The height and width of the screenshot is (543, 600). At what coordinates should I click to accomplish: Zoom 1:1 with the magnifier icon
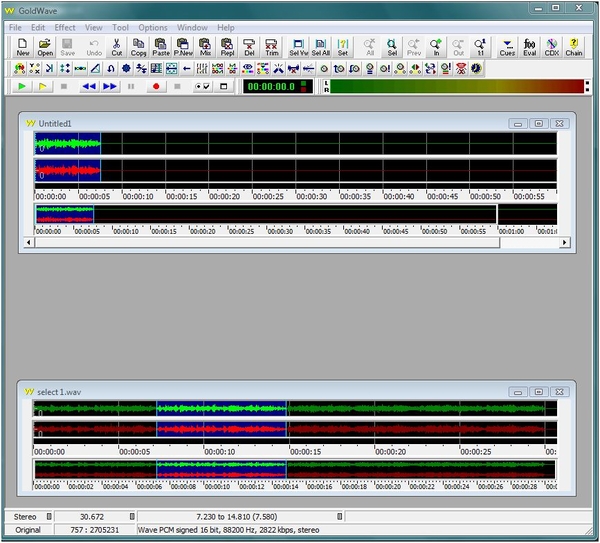(480, 47)
